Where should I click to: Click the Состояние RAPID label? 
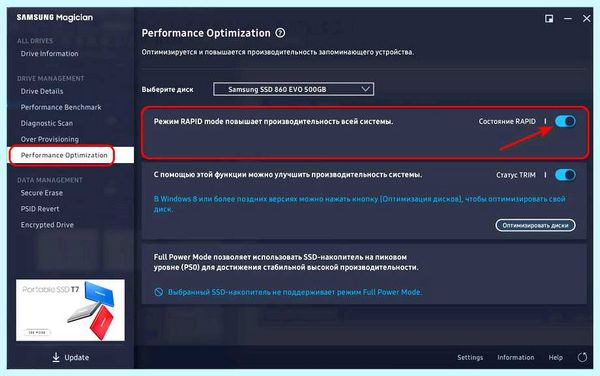pos(507,121)
